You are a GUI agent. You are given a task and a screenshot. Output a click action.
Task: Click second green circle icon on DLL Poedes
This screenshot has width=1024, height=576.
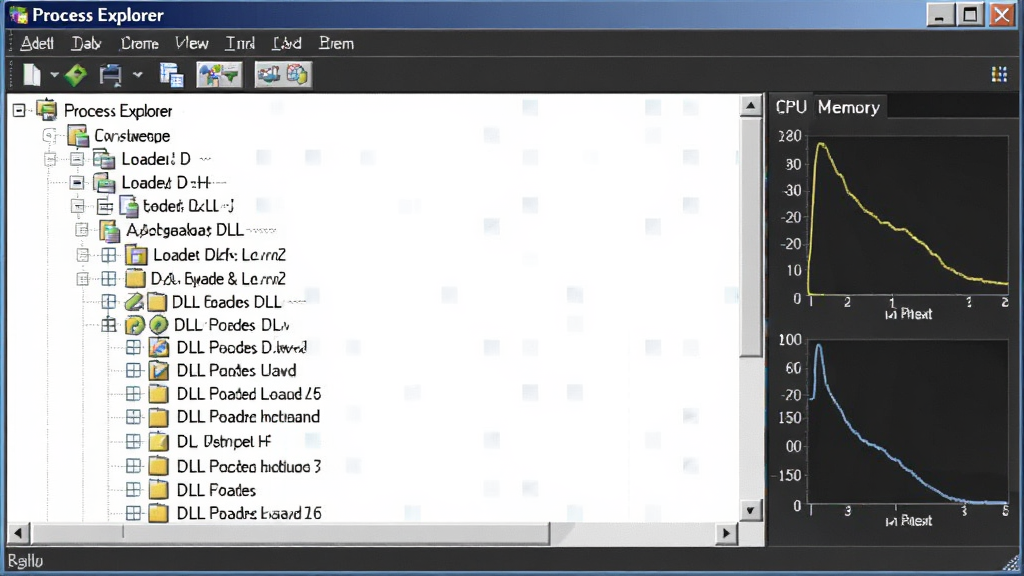(x=158, y=325)
